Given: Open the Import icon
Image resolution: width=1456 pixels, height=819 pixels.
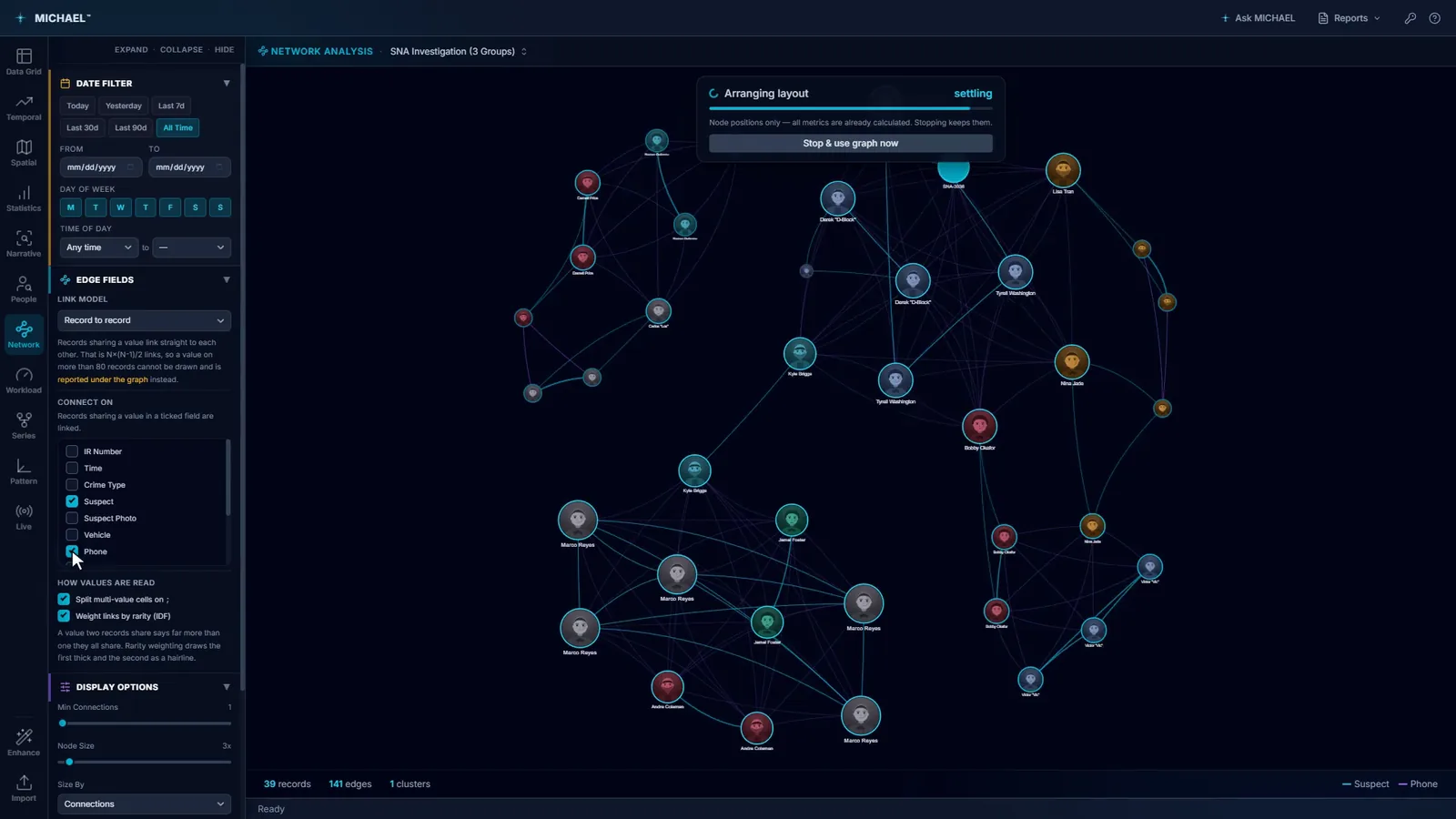Looking at the screenshot, I should coord(24,783).
